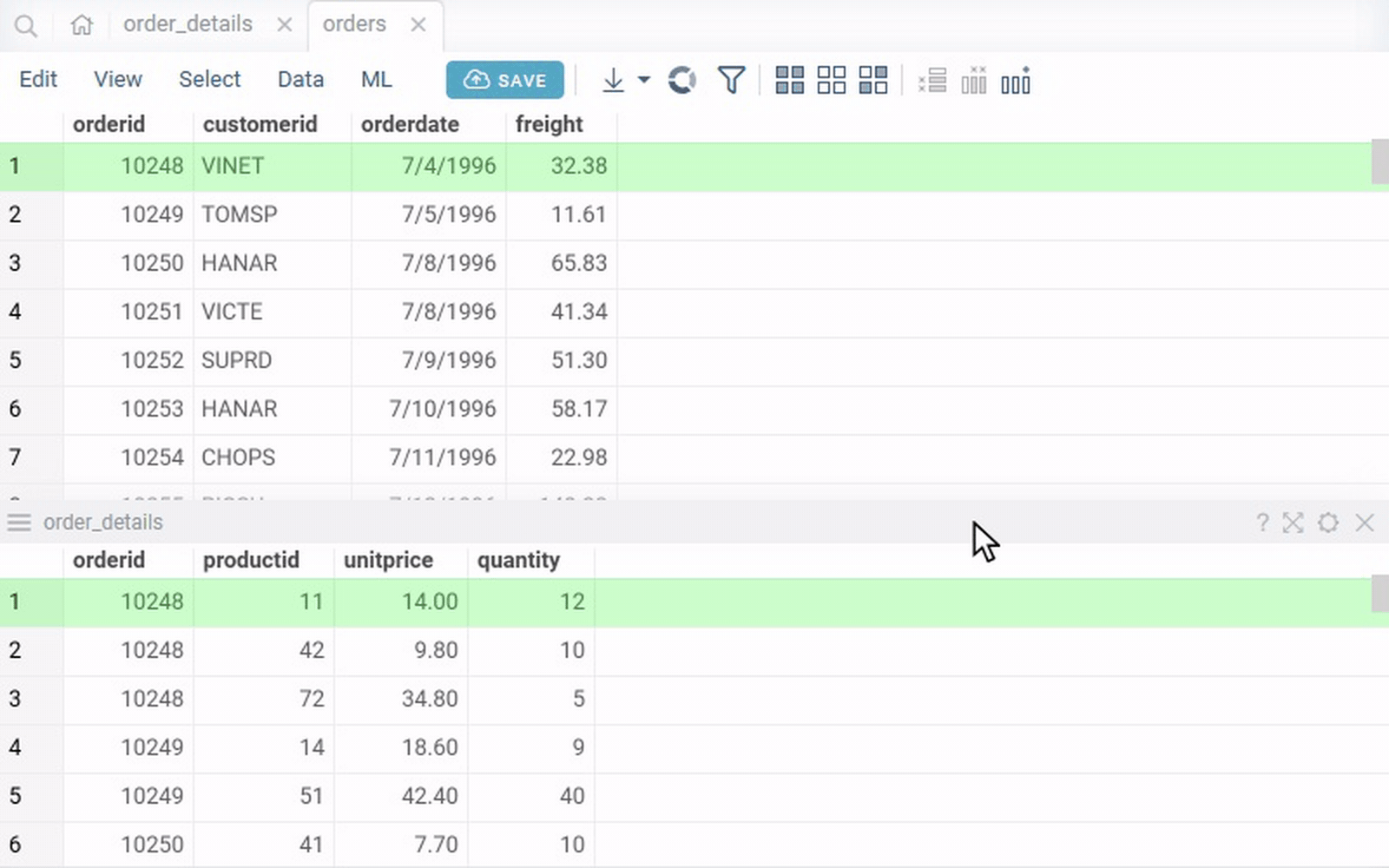Click the add rows icon
1389x868 pixels.
click(x=931, y=81)
